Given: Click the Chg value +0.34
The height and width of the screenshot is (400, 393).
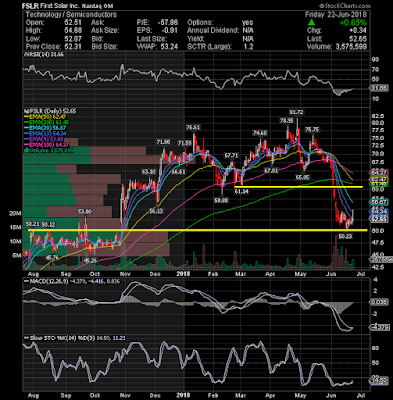Looking at the screenshot, I should click(x=358, y=31).
